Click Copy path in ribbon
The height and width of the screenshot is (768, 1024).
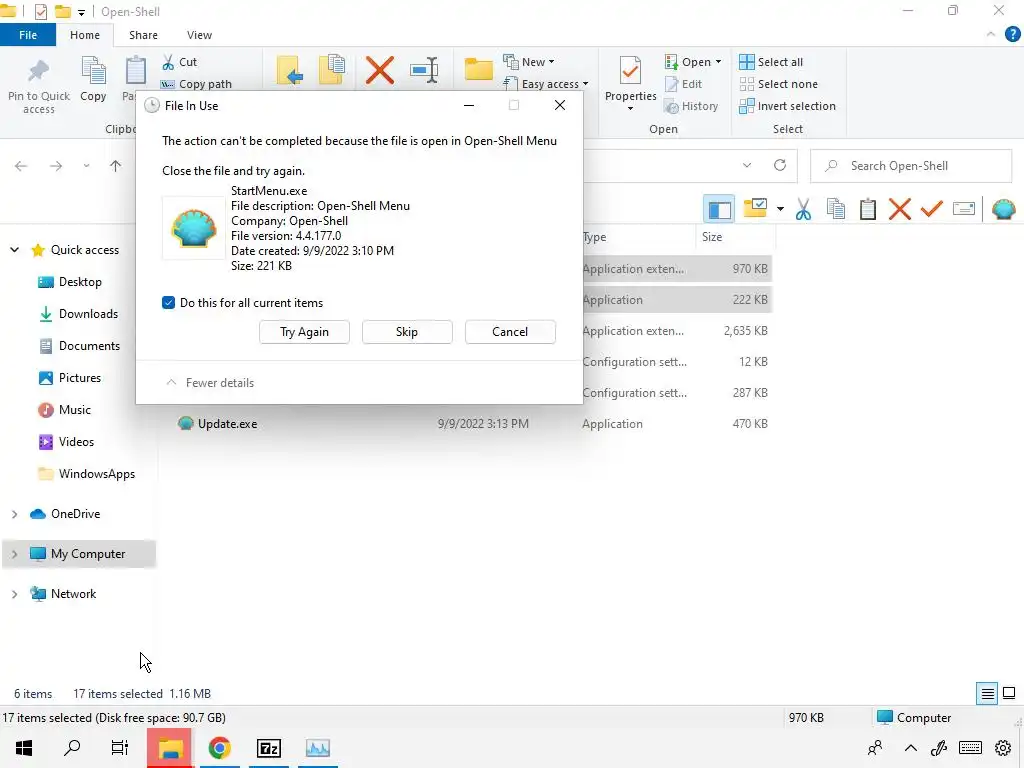(x=197, y=84)
